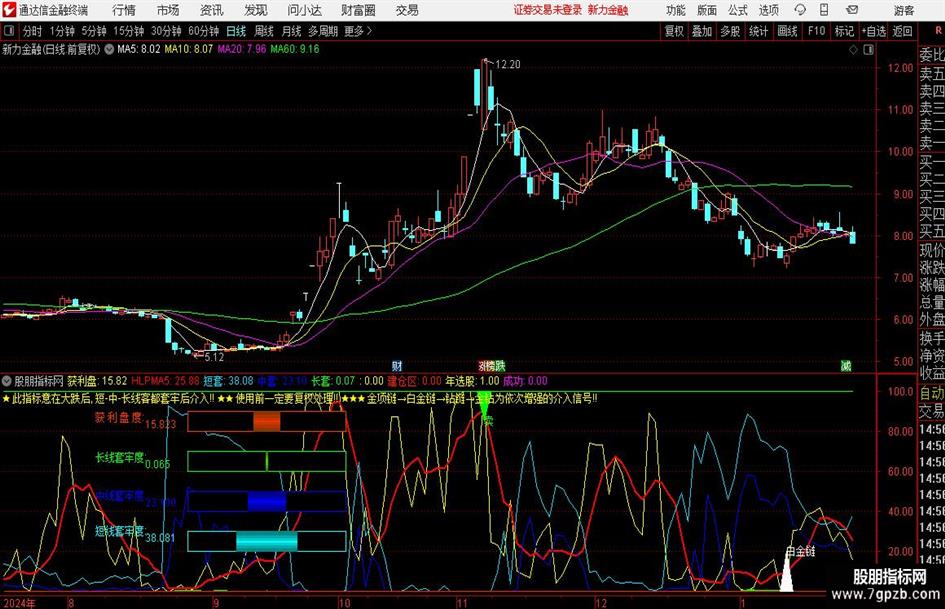Open the mobile phone icon

click(x=824, y=10)
